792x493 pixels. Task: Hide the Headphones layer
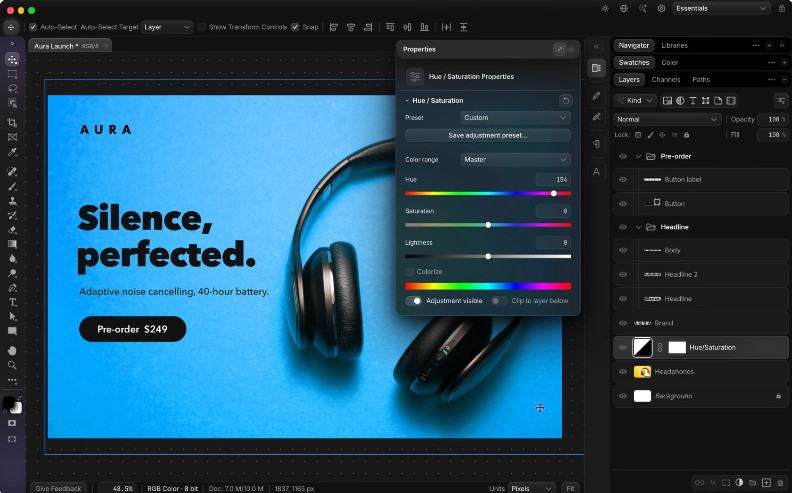pos(623,372)
